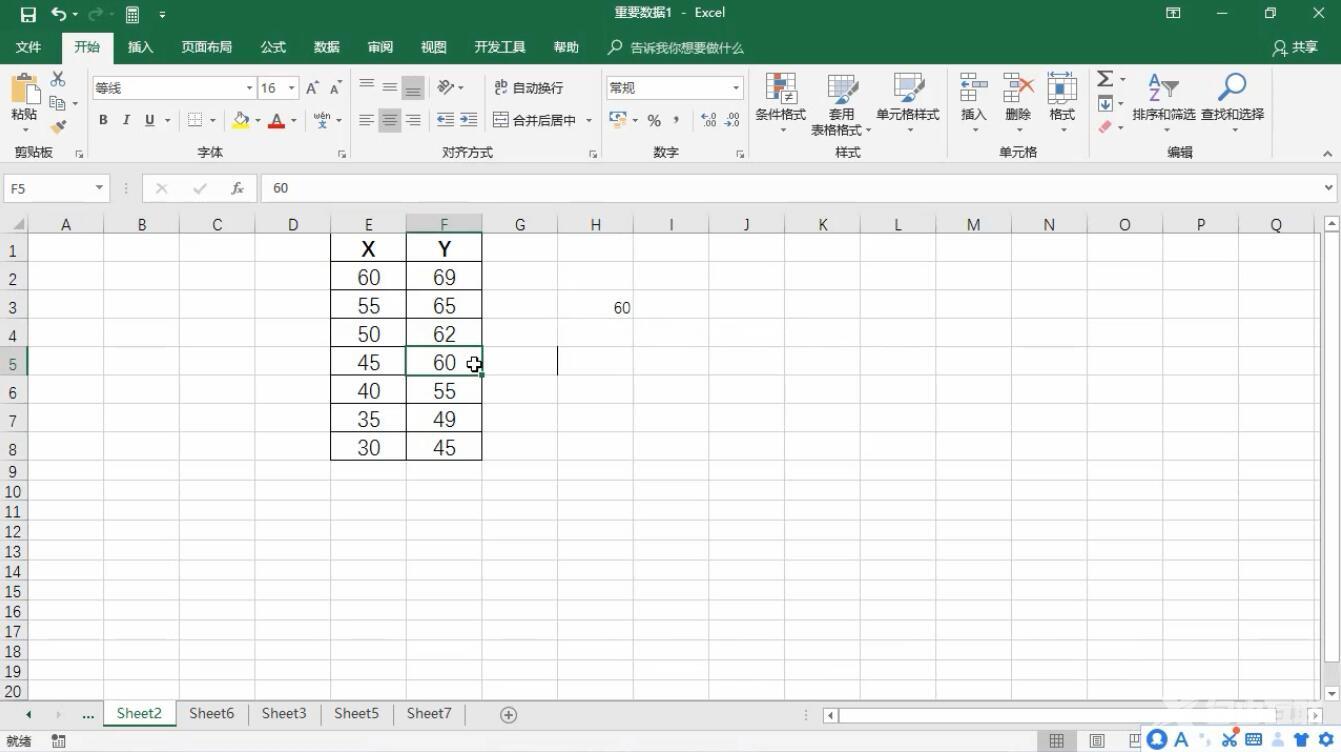Click 合并后居中 merge and center button
Image resolution: width=1341 pixels, height=752 pixels.
(535, 120)
